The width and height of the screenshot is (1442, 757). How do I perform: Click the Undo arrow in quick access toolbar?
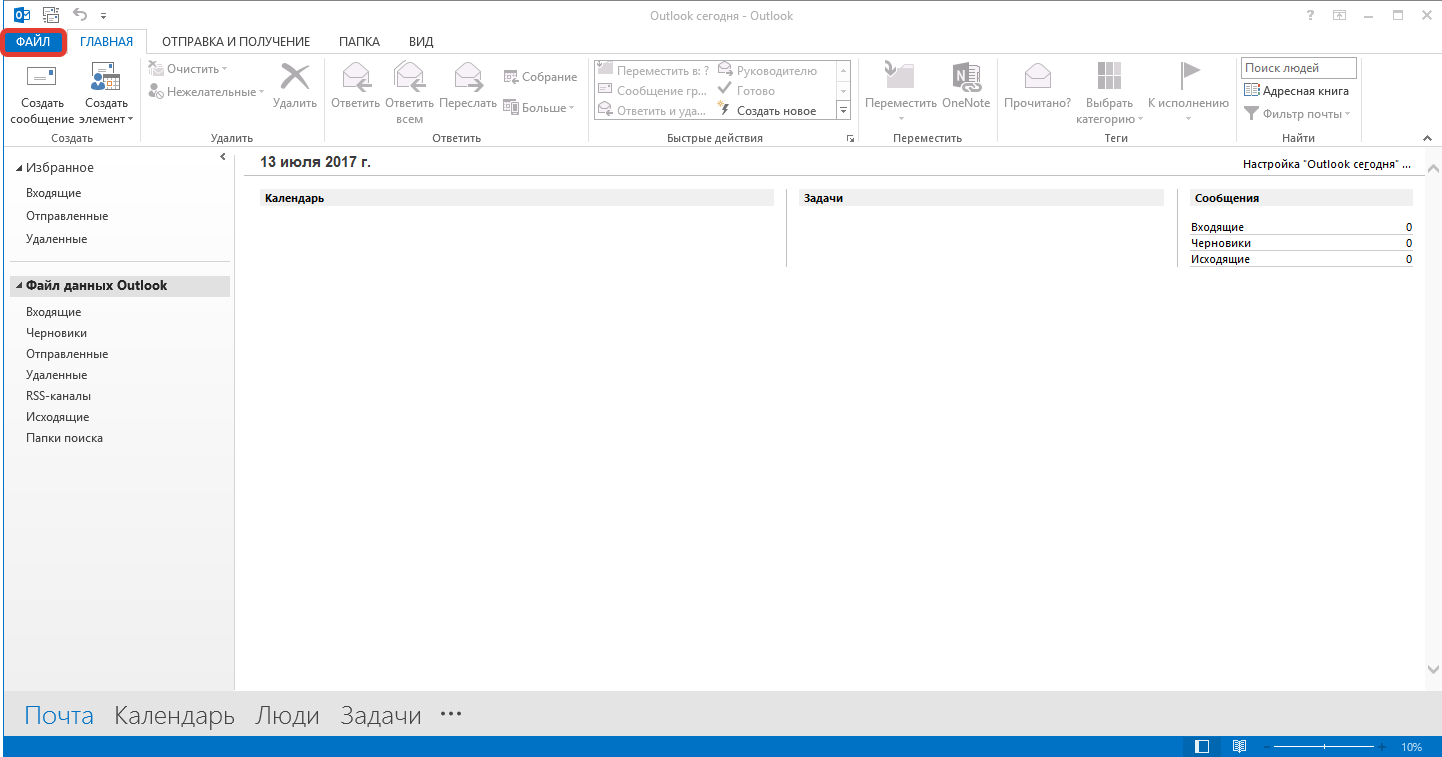81,15
